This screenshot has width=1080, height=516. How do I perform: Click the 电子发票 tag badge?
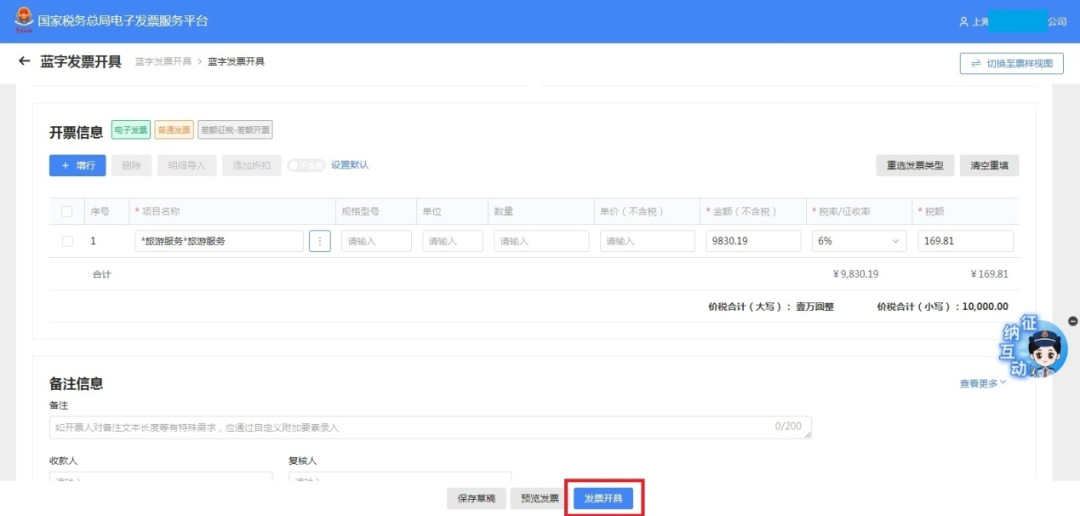pyautogui.click(x=131, y=130)
